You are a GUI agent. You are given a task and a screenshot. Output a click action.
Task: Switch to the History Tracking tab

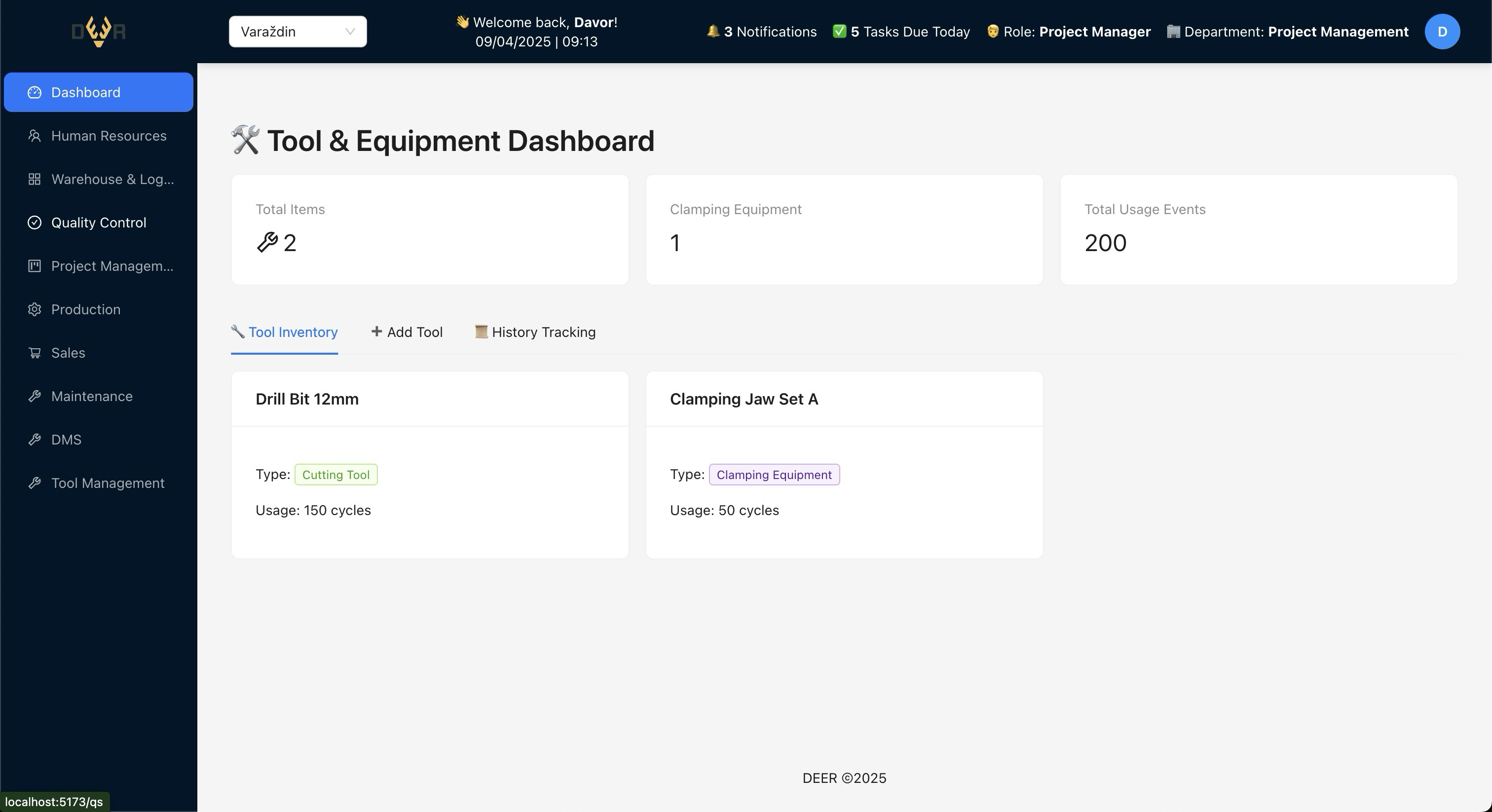click(535, 332)
